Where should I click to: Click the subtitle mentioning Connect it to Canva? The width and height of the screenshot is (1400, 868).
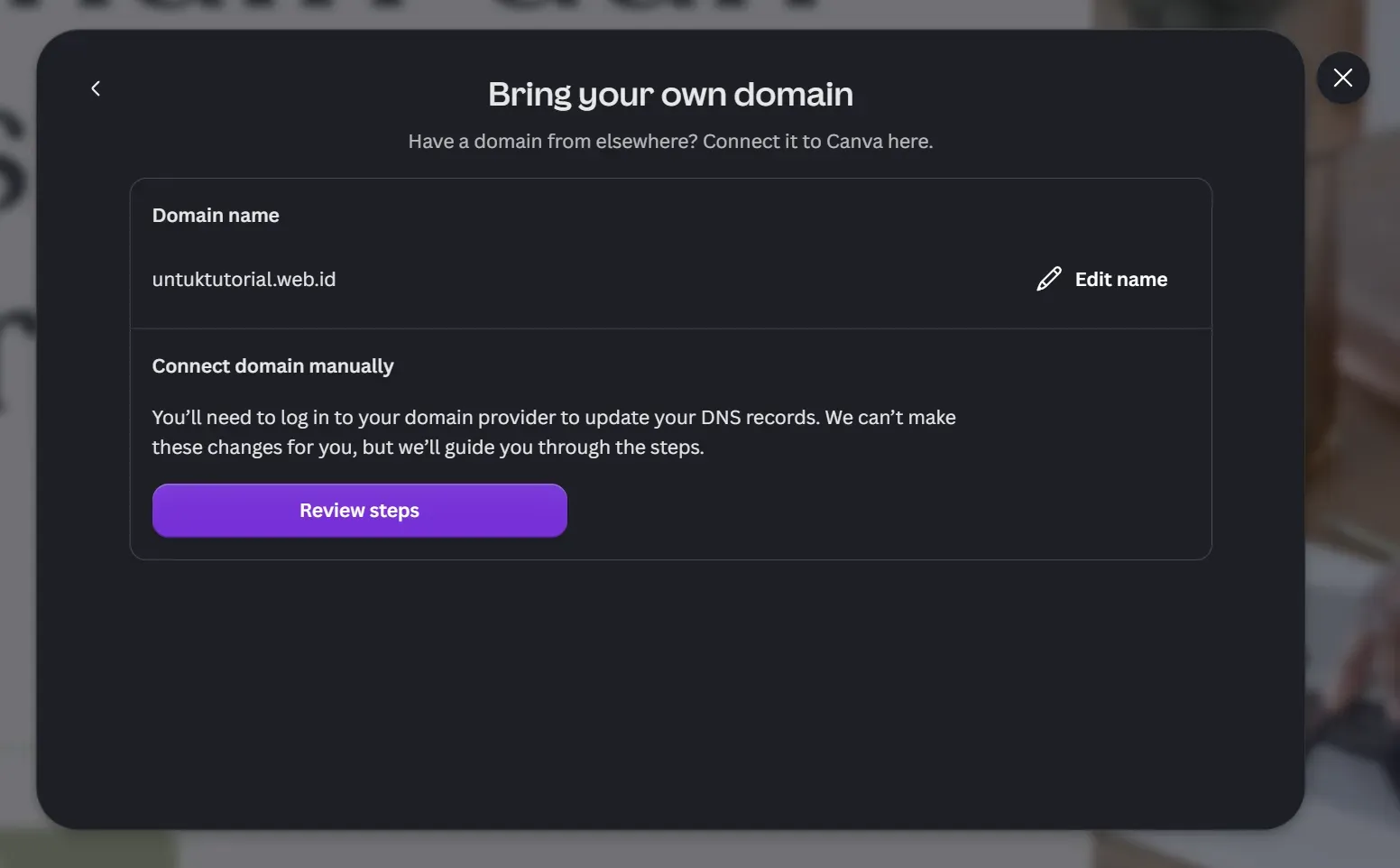[x=670, y=142]
